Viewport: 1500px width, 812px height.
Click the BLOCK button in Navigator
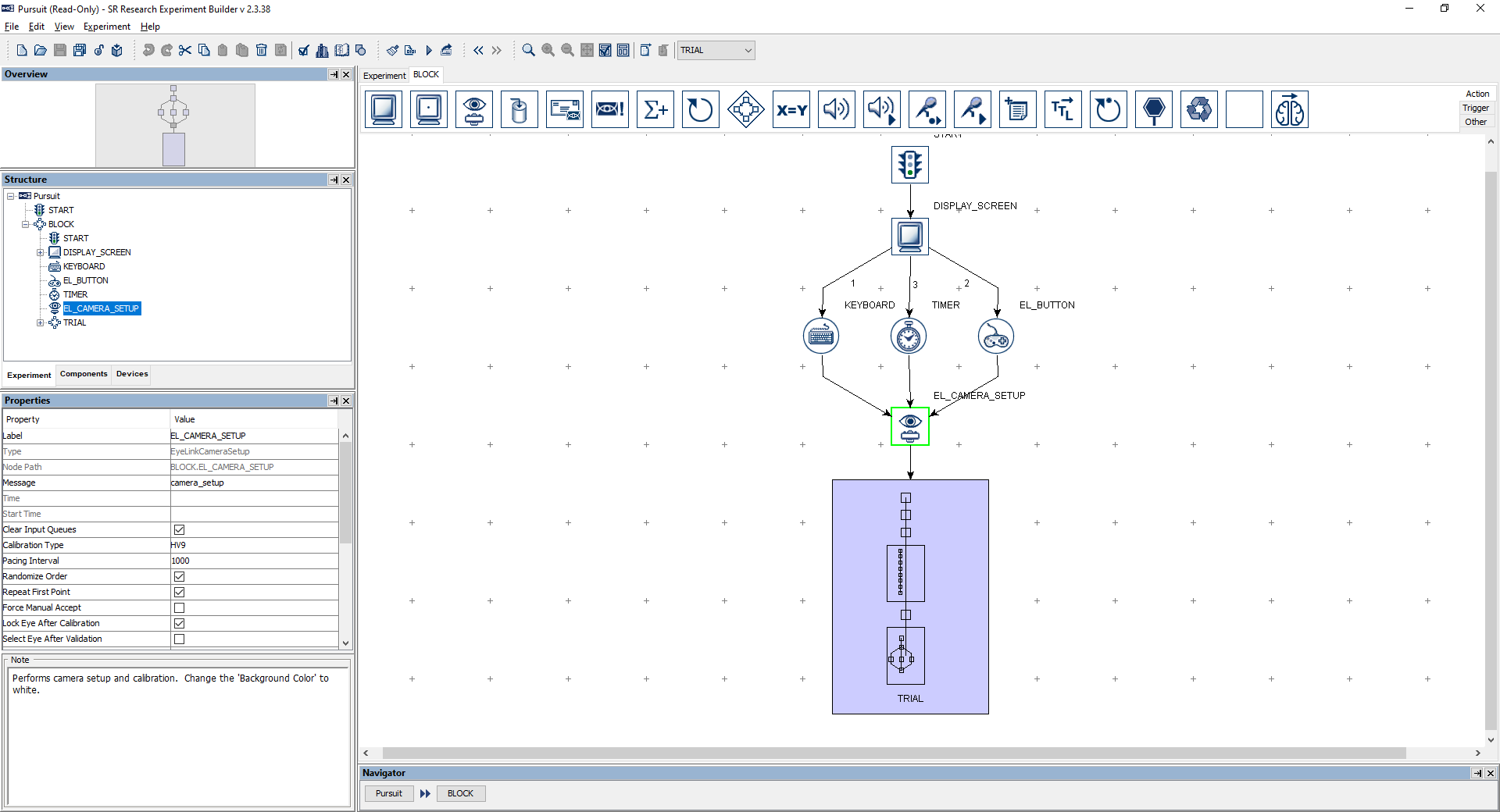click(x=460, y=793)
